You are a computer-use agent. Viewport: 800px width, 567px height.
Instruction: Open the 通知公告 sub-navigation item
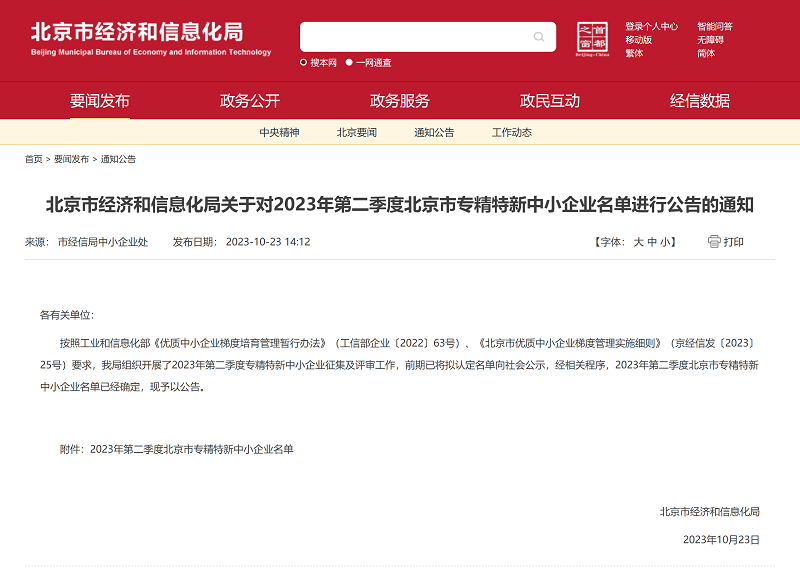(x=434, y=133)
